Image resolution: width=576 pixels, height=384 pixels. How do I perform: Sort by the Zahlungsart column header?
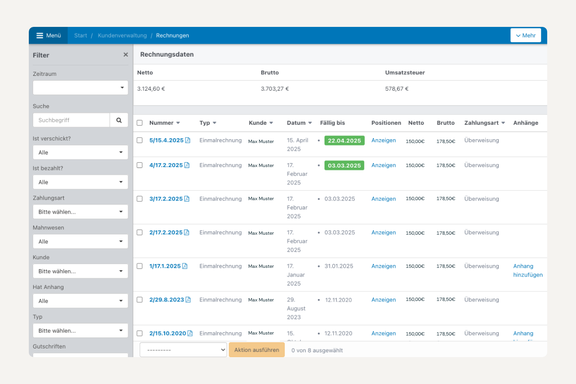click(484, 123)
